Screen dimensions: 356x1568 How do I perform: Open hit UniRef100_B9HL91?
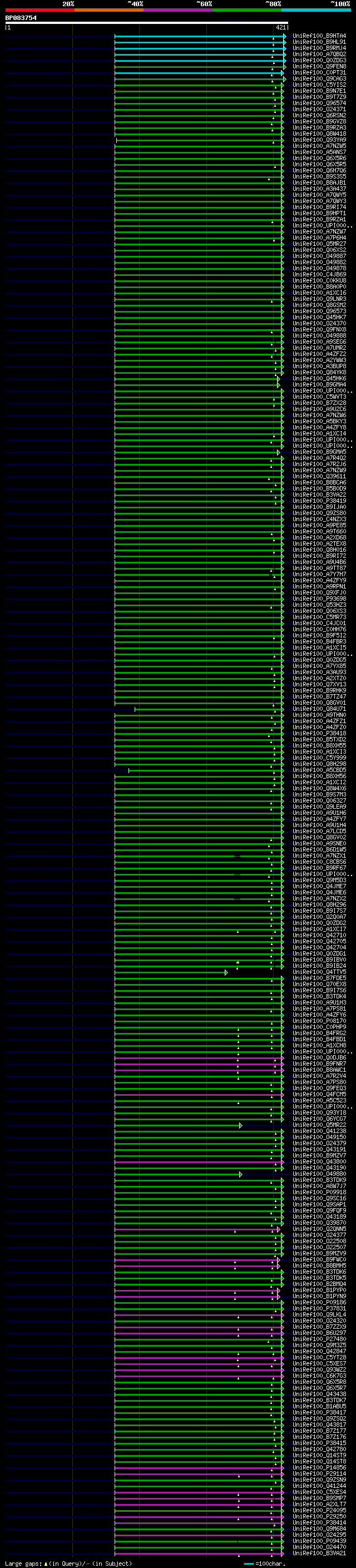[x=319, y=42]
